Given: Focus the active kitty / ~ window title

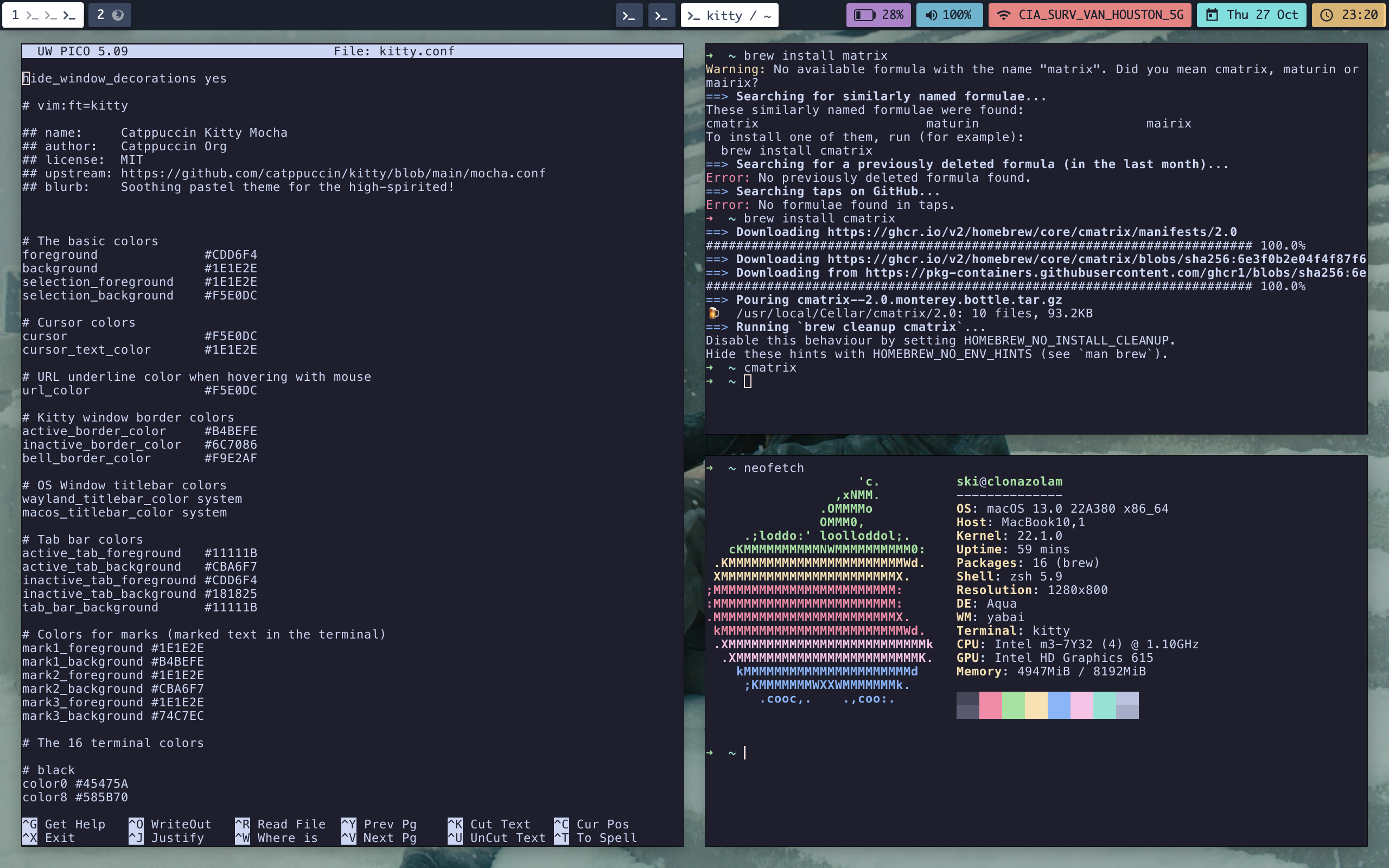Looking at the screenshot, I should 729,15.
